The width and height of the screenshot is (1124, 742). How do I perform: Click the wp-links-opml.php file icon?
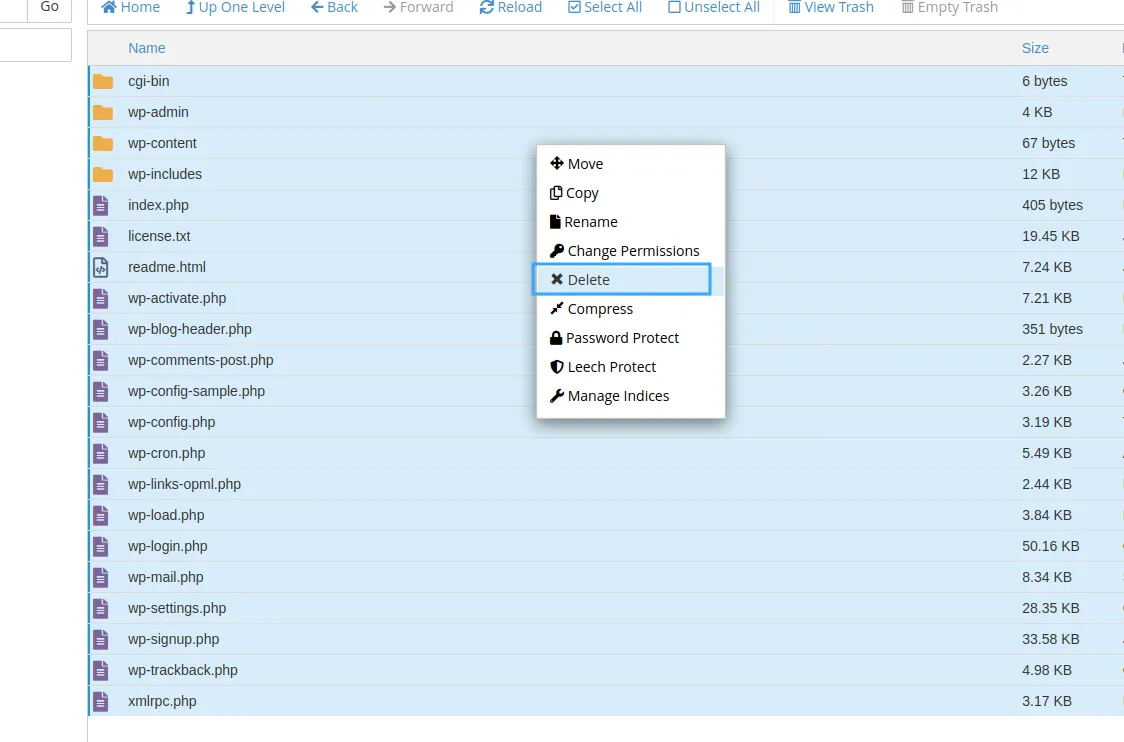pos(100,484)
